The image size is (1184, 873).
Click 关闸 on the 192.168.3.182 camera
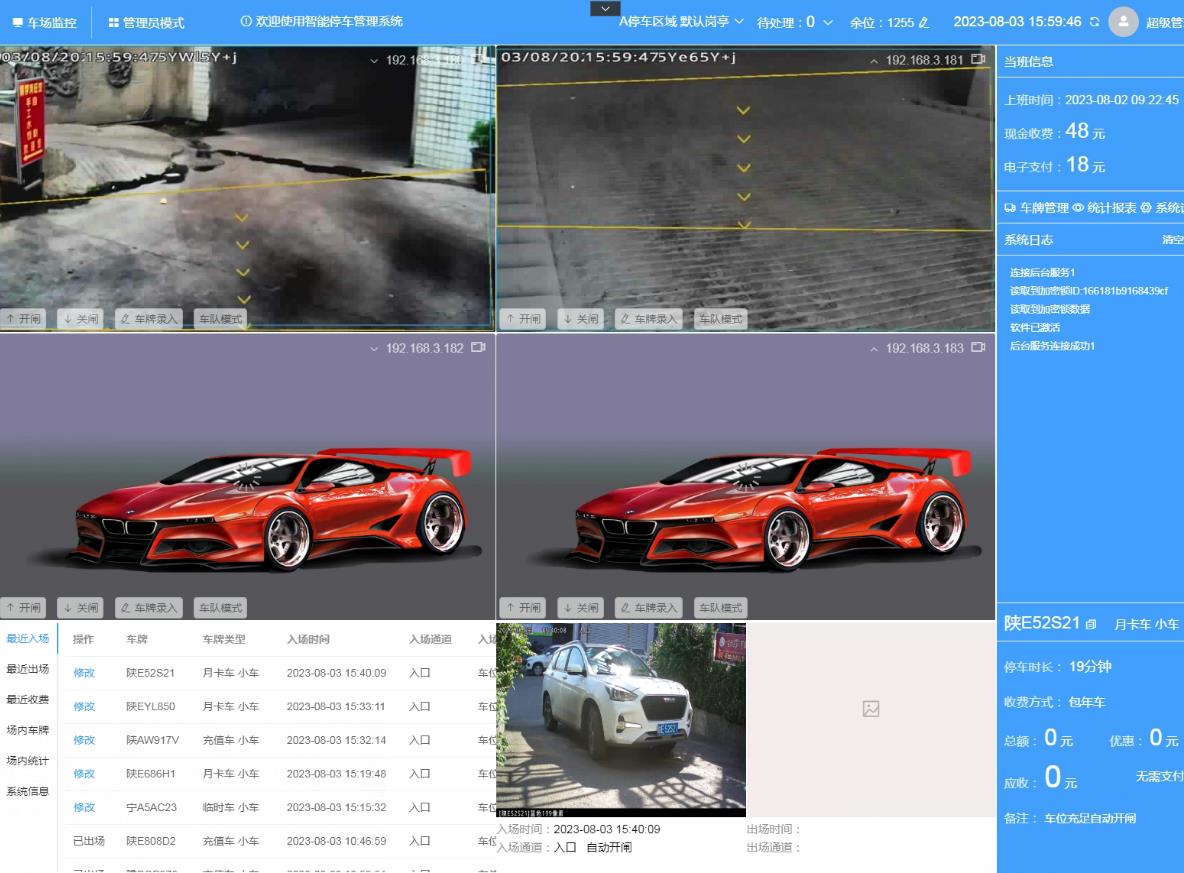[x=81, y=607]
